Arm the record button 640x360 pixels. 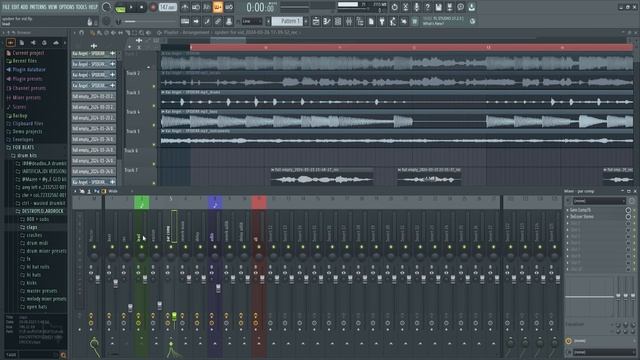coord(153,7)
